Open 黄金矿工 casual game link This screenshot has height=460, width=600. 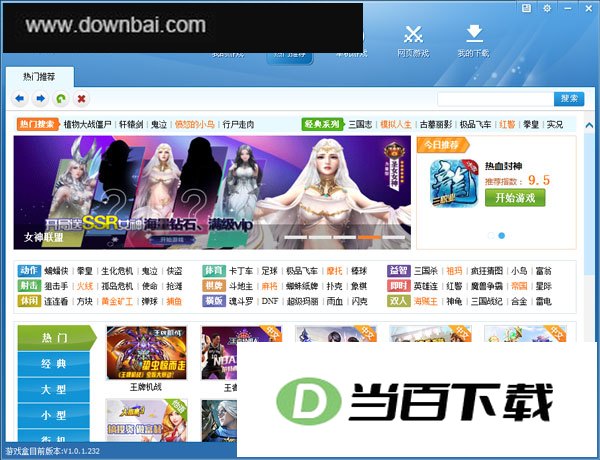tap(117, 302)
